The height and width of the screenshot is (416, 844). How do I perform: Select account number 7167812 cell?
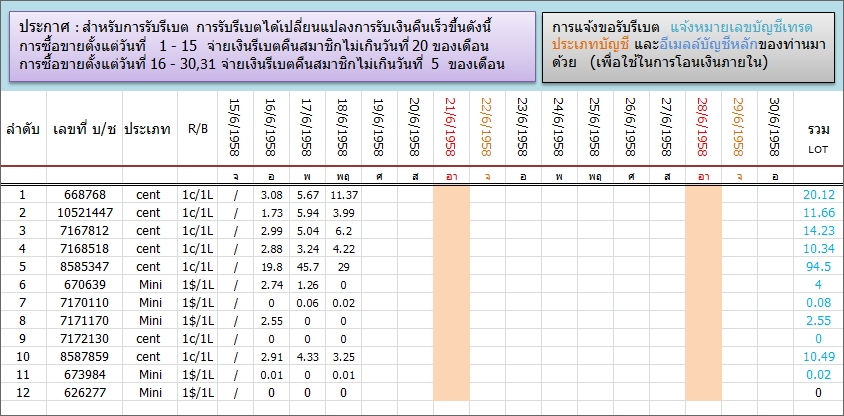coord(85,231)
